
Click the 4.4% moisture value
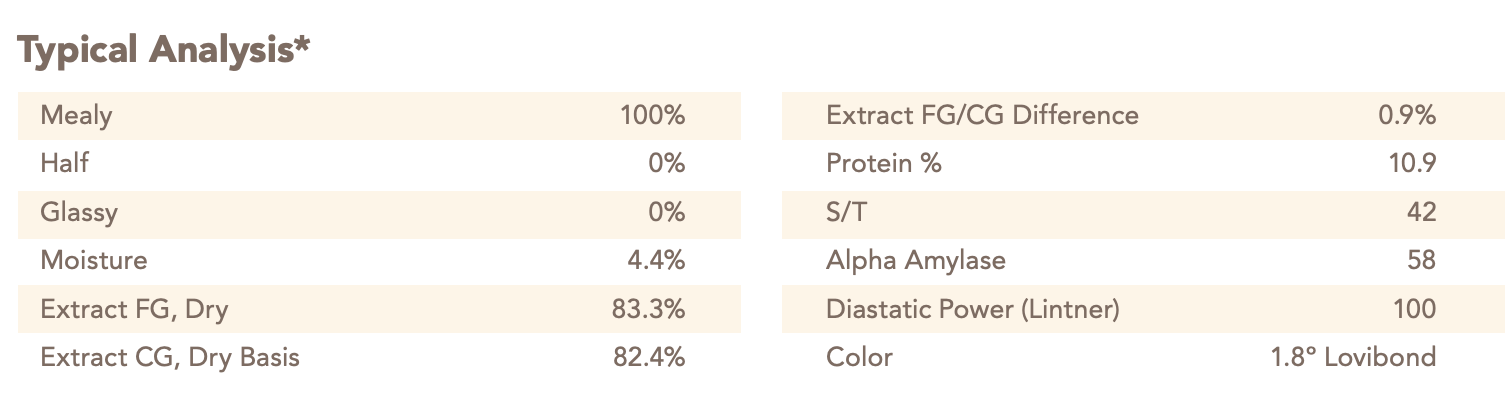point(656,260)
